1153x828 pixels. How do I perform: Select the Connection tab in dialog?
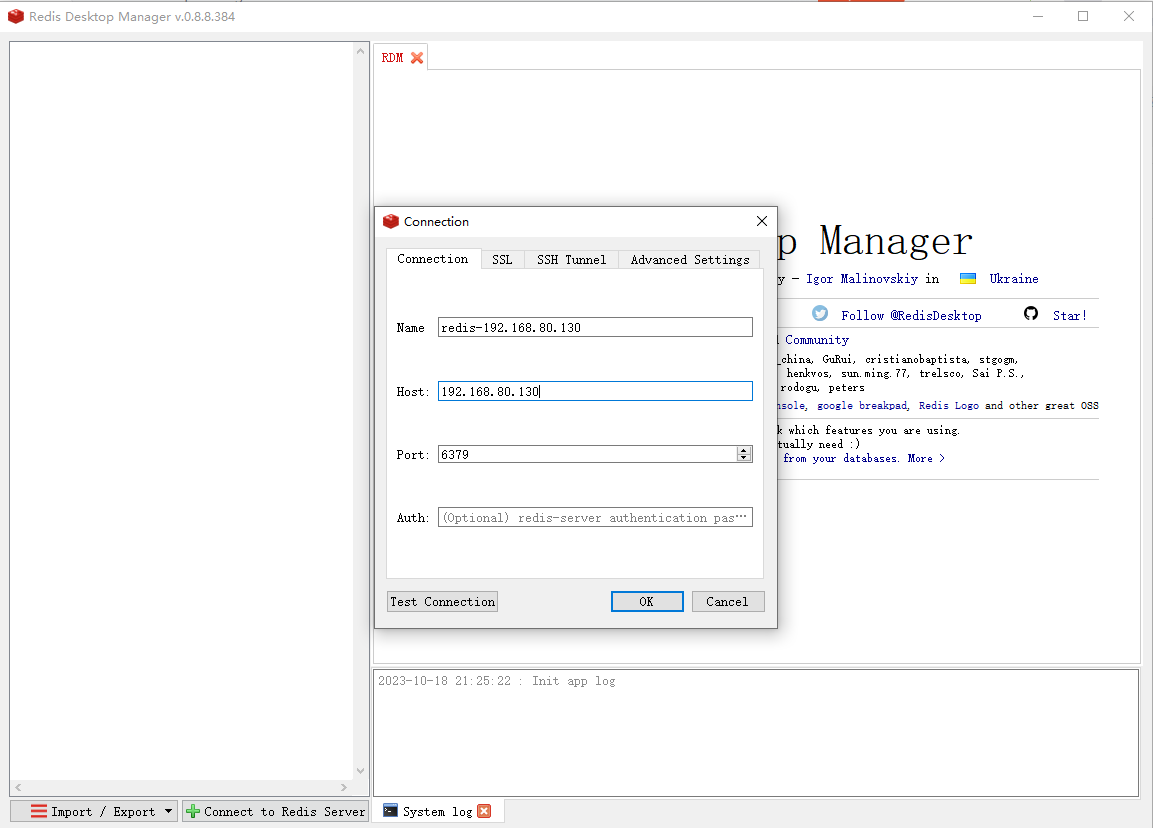click(x=433, y=259)
